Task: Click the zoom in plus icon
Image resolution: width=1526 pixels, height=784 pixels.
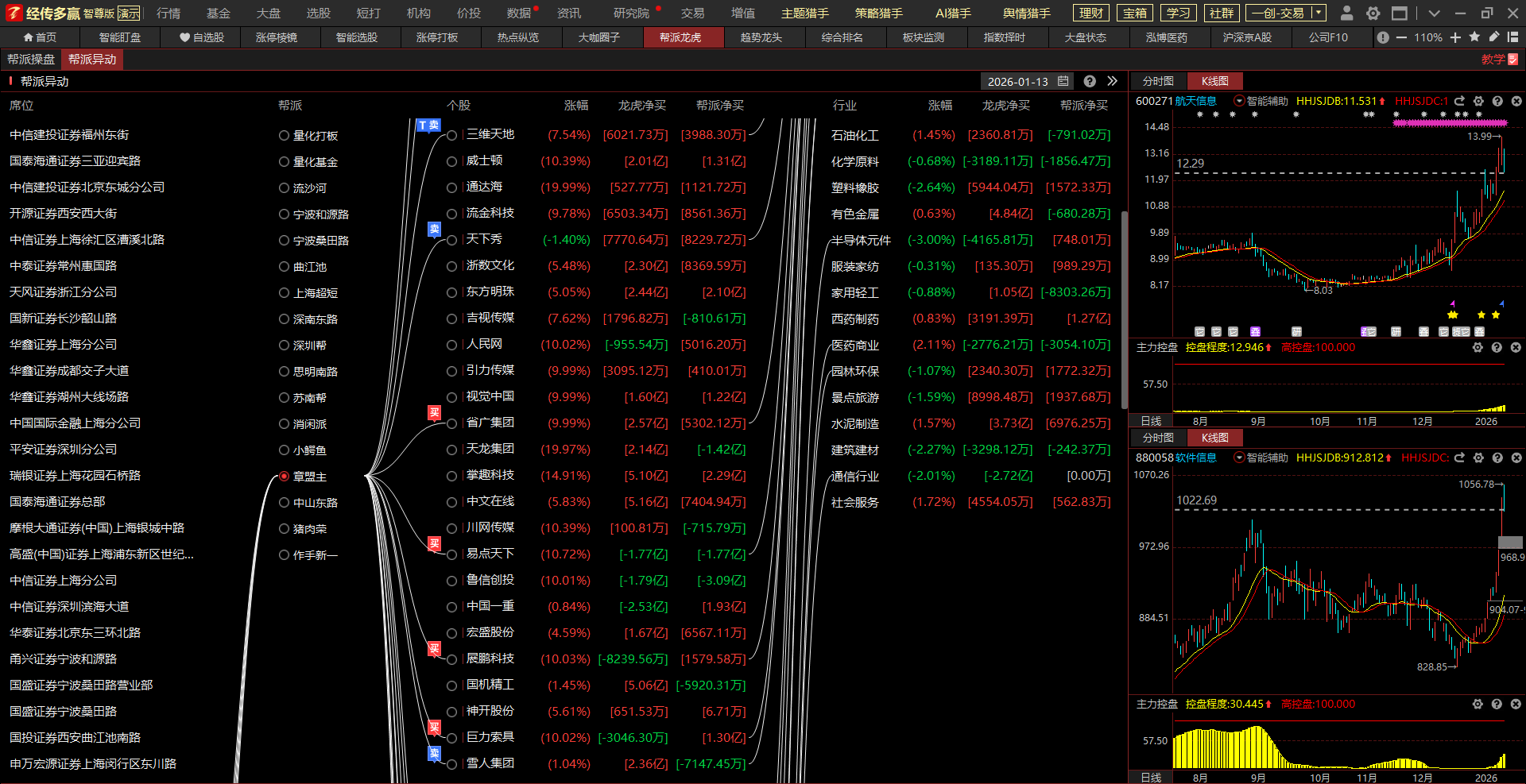Action: [1455, 37]
